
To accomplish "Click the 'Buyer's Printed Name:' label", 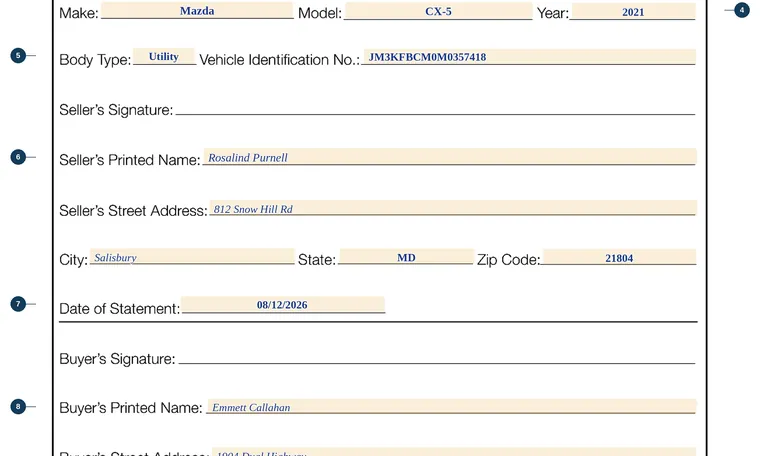I will [130, 408].
